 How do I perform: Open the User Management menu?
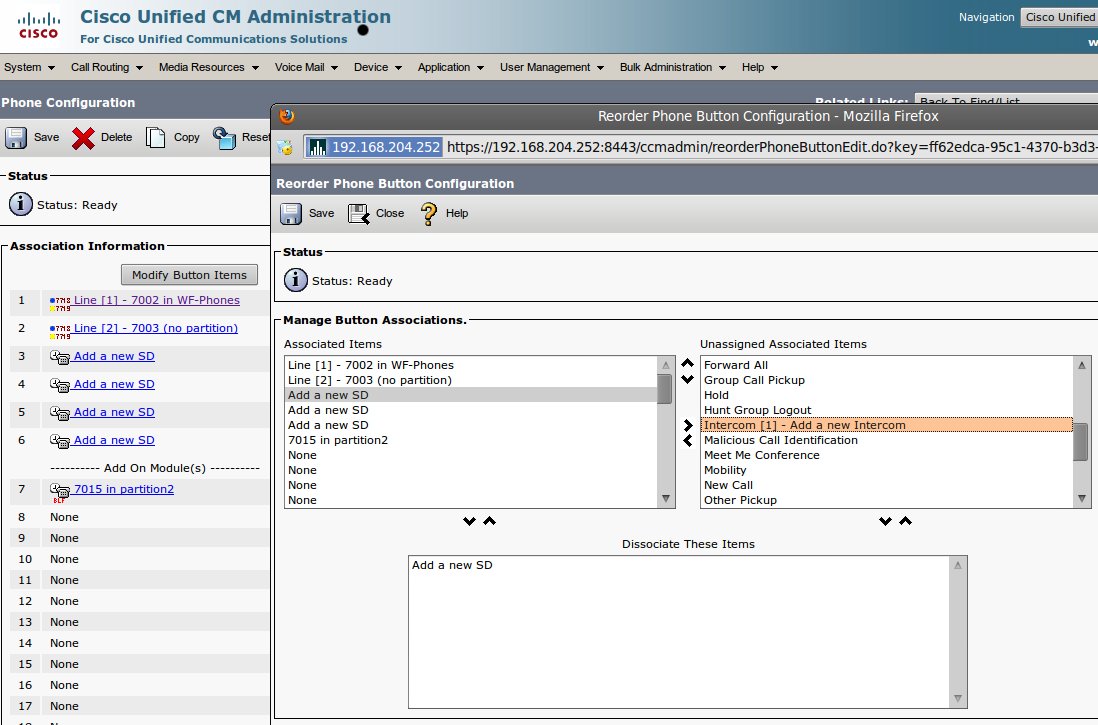point(552,67)
